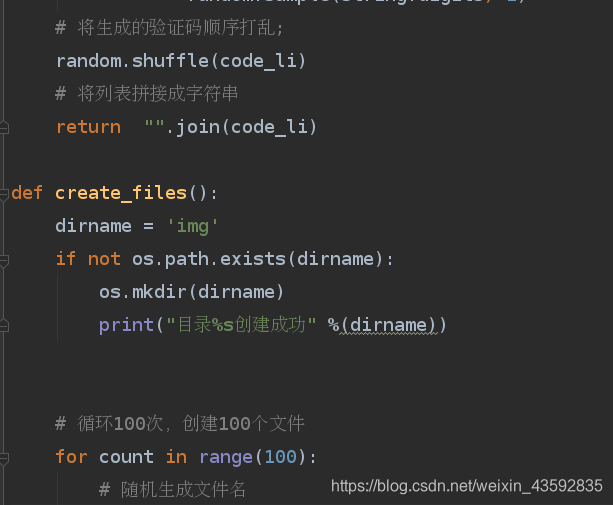Click 'os.path.exists(dirname)' call
613x505 pixels.
258,259
